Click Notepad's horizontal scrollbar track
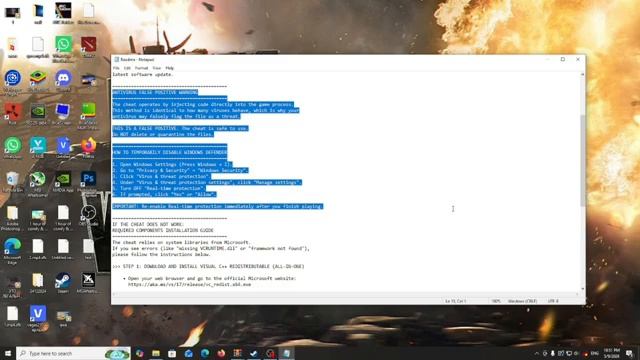Screen dimensions: 640x360 (345, 294)
